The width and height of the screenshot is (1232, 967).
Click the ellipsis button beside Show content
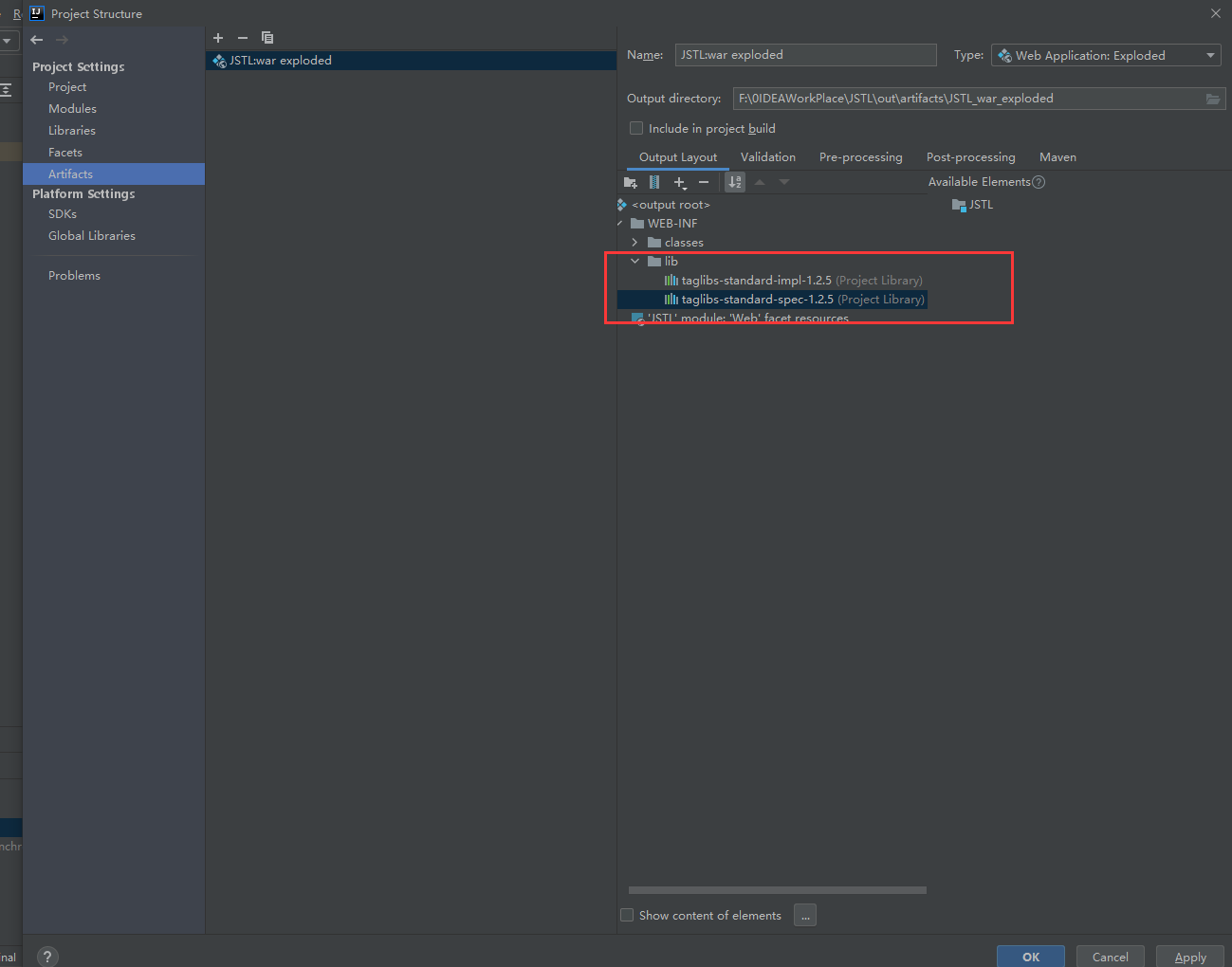coord(805,915)
